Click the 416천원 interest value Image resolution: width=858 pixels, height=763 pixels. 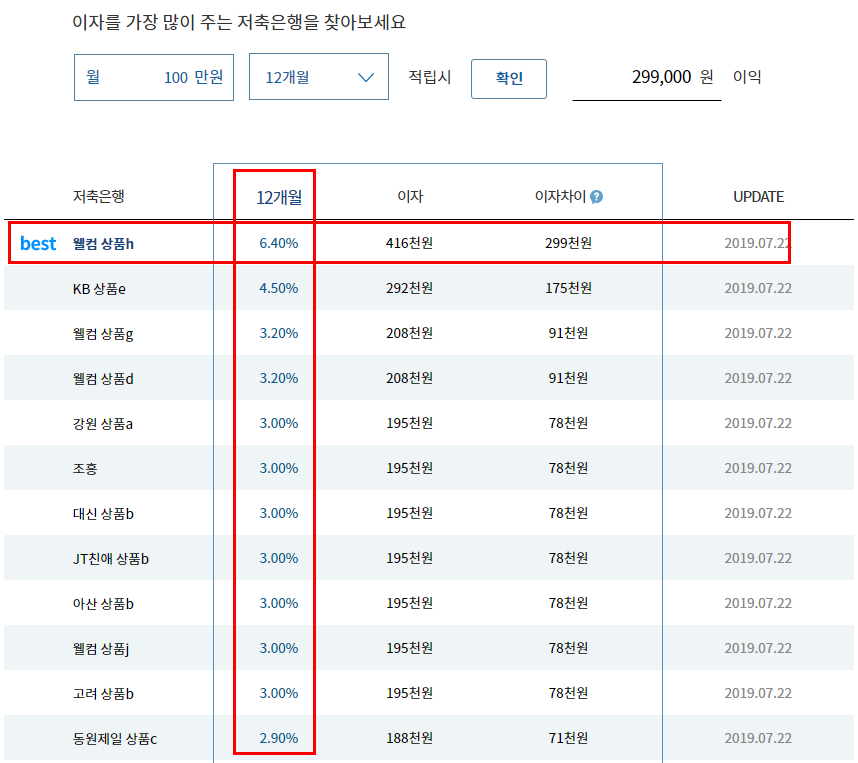[409, 243]
